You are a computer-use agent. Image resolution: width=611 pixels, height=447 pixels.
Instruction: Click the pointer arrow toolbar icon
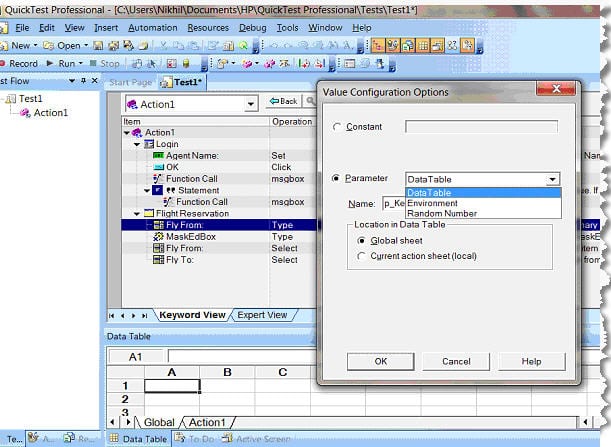[x=151, y=63]
